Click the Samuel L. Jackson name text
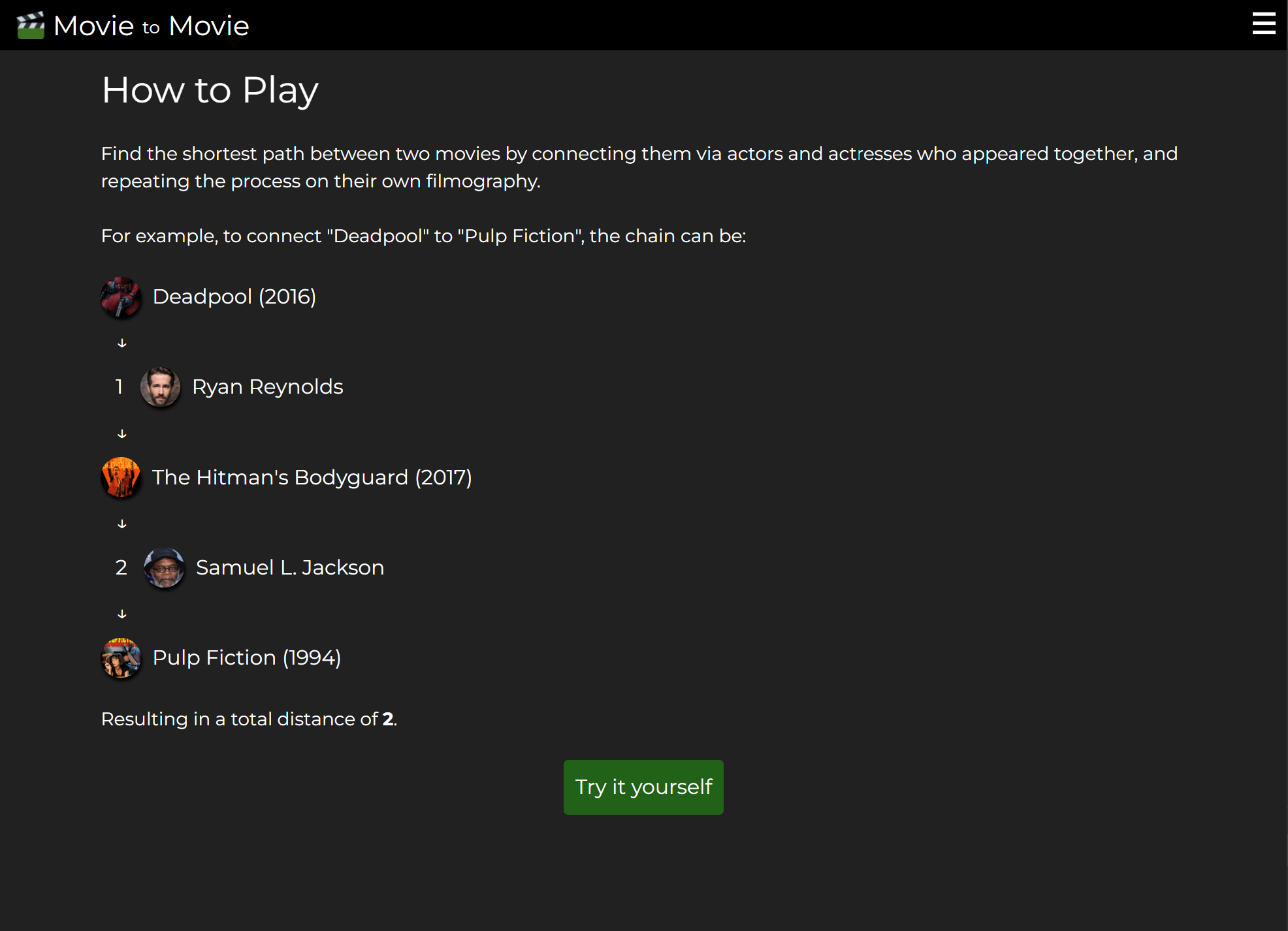Screen dimensions: 1288x931 tap(290, 567)
